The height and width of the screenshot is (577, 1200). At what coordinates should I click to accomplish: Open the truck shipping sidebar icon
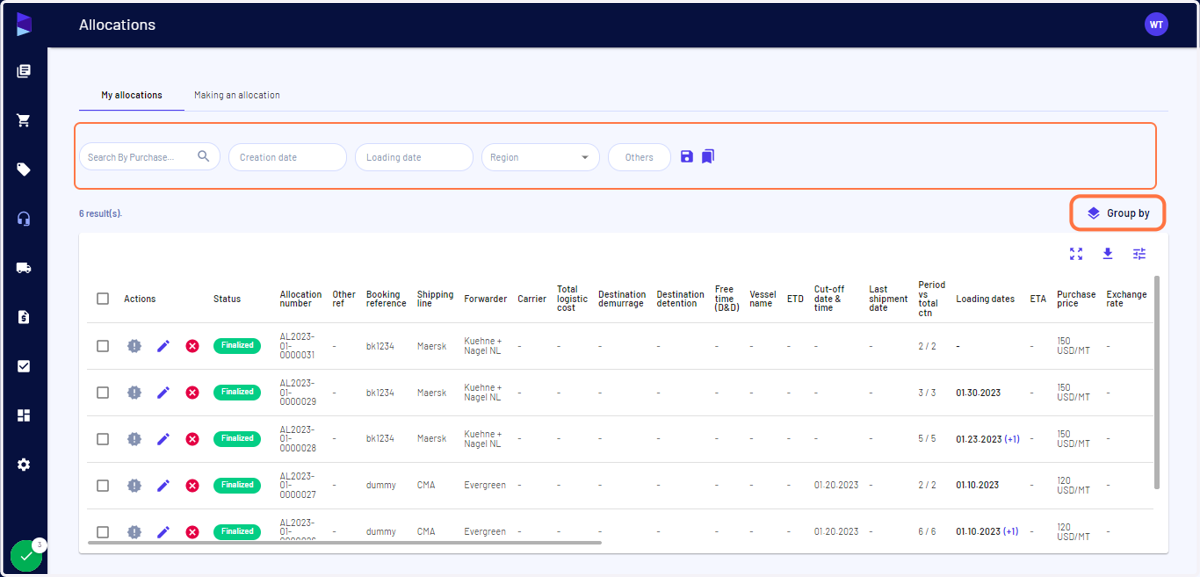coord(24,267)
